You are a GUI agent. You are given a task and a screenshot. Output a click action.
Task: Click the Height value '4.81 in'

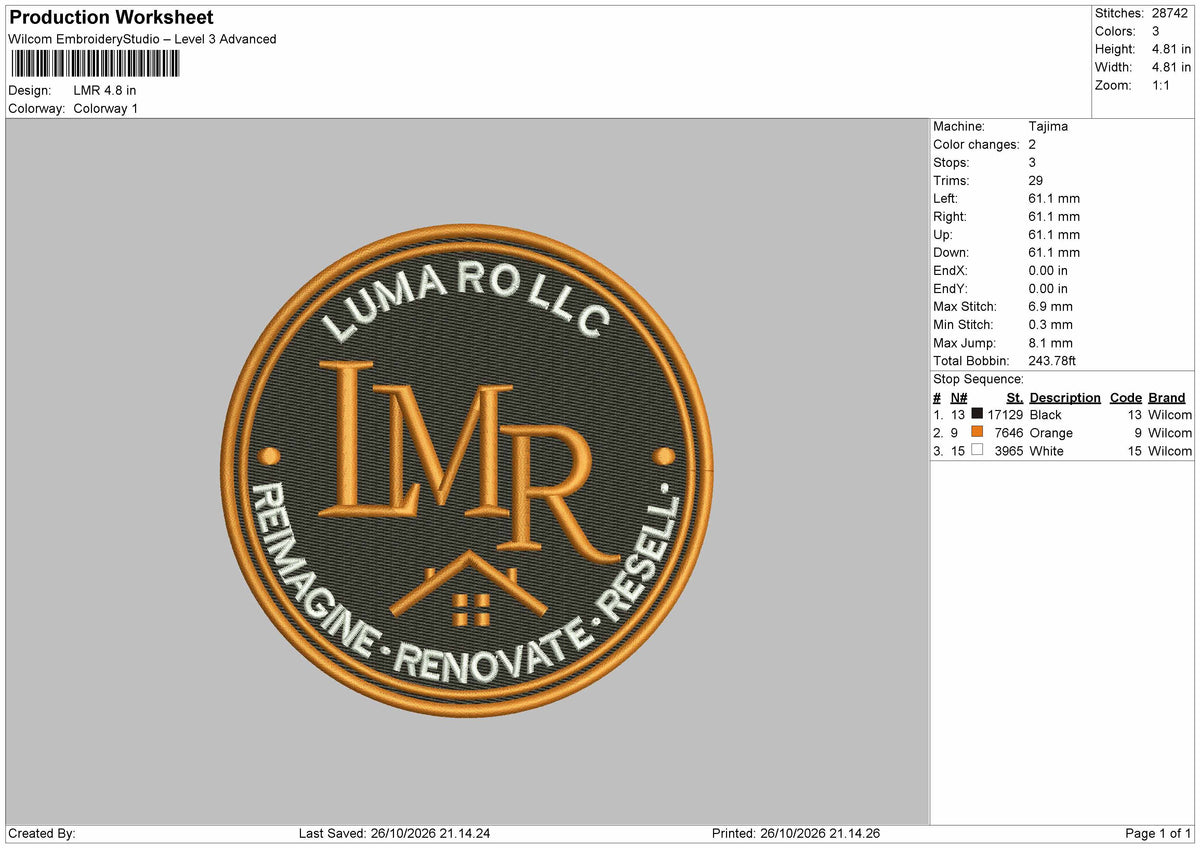tap(1171, 49)
